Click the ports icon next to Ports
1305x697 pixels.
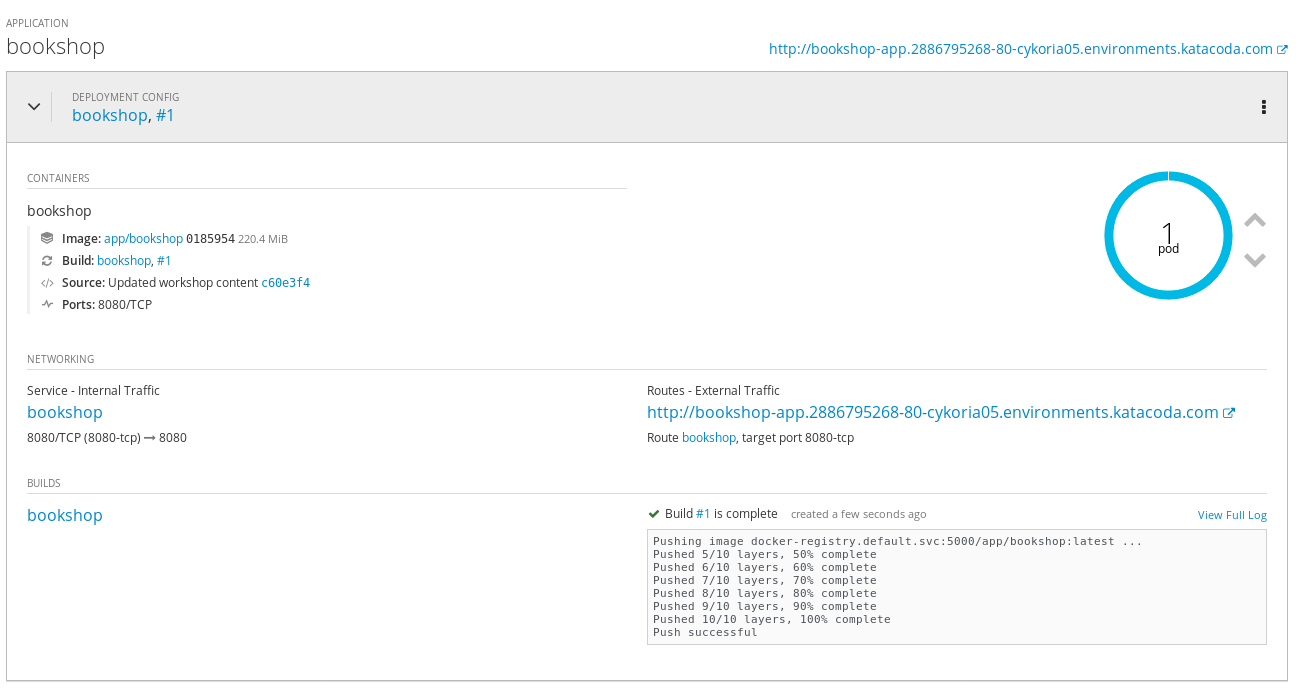[x=47, y=305]
